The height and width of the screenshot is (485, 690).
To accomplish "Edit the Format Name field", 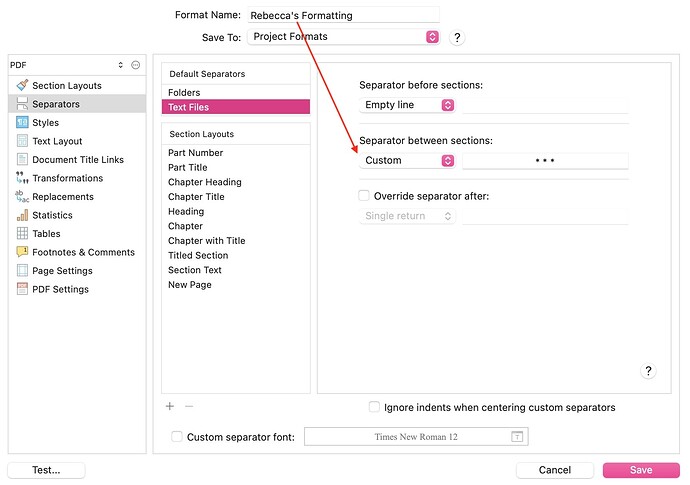I will pyautogui.click(x=344, y=15).
